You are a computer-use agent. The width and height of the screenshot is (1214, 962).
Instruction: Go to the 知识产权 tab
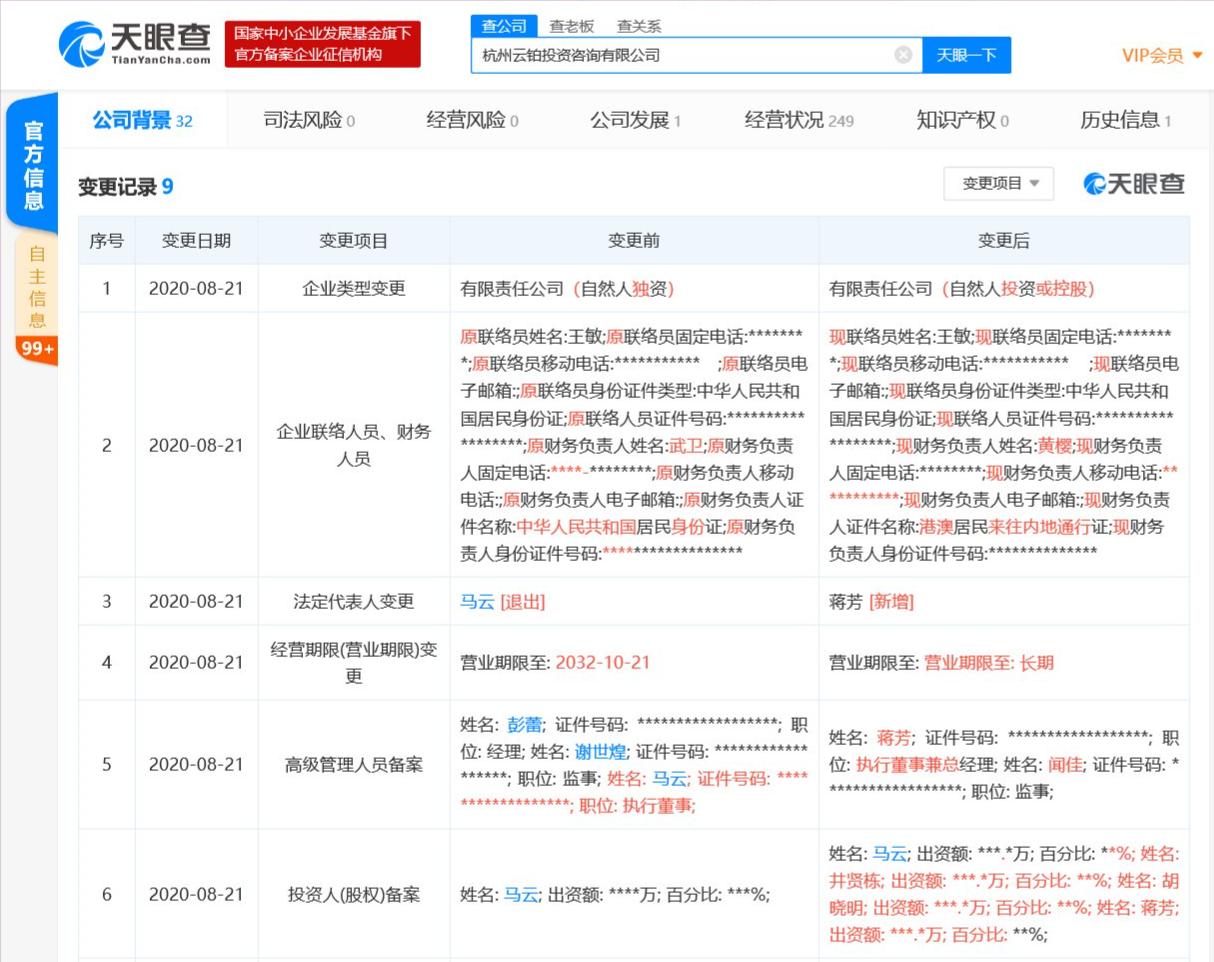pos(962,121)
